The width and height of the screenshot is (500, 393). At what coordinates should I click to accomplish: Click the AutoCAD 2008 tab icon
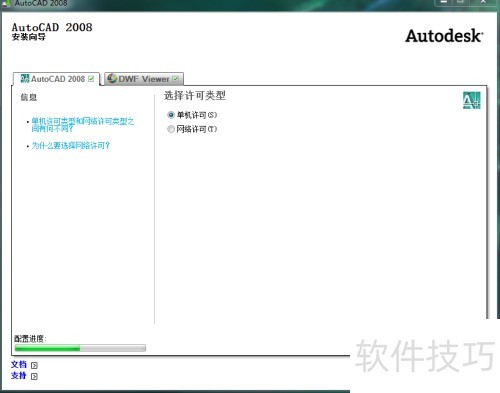(x=25, y=79)
